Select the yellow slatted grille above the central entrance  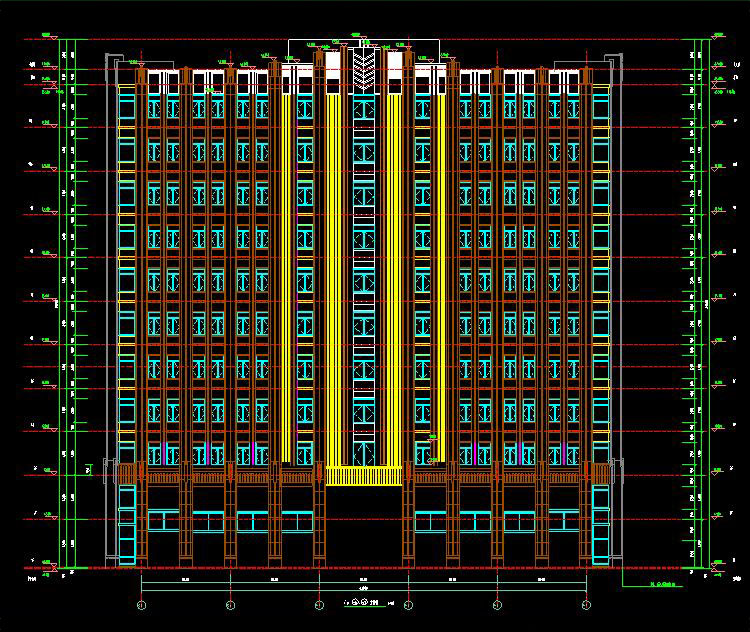click(364, 476)
